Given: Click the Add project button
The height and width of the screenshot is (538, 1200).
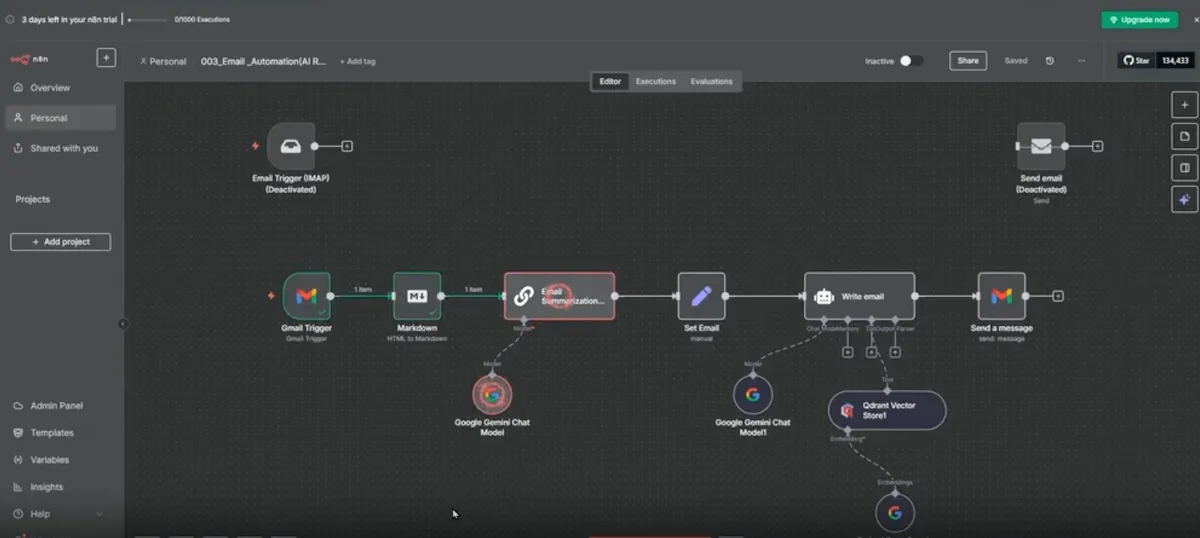Looking at the screenshot, I should point(61,242).
